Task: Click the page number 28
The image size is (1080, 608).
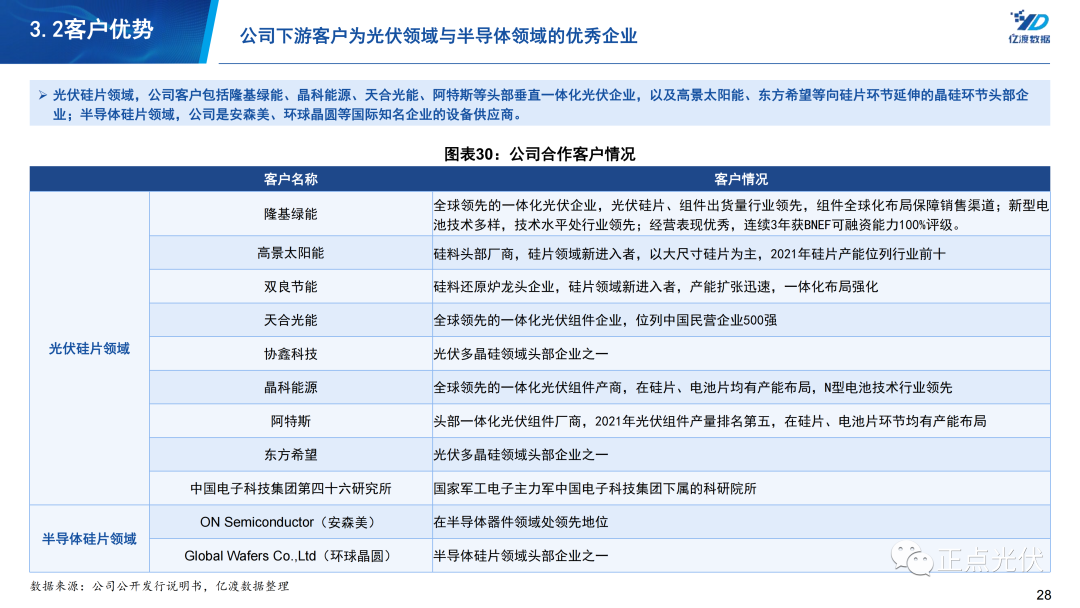Action: click(1043, 595)
